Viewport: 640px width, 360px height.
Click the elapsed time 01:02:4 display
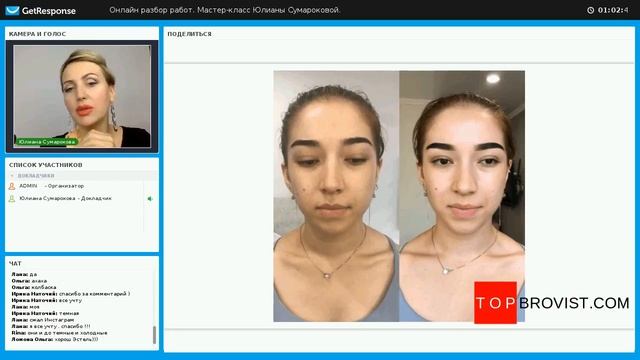click(613, 10)
